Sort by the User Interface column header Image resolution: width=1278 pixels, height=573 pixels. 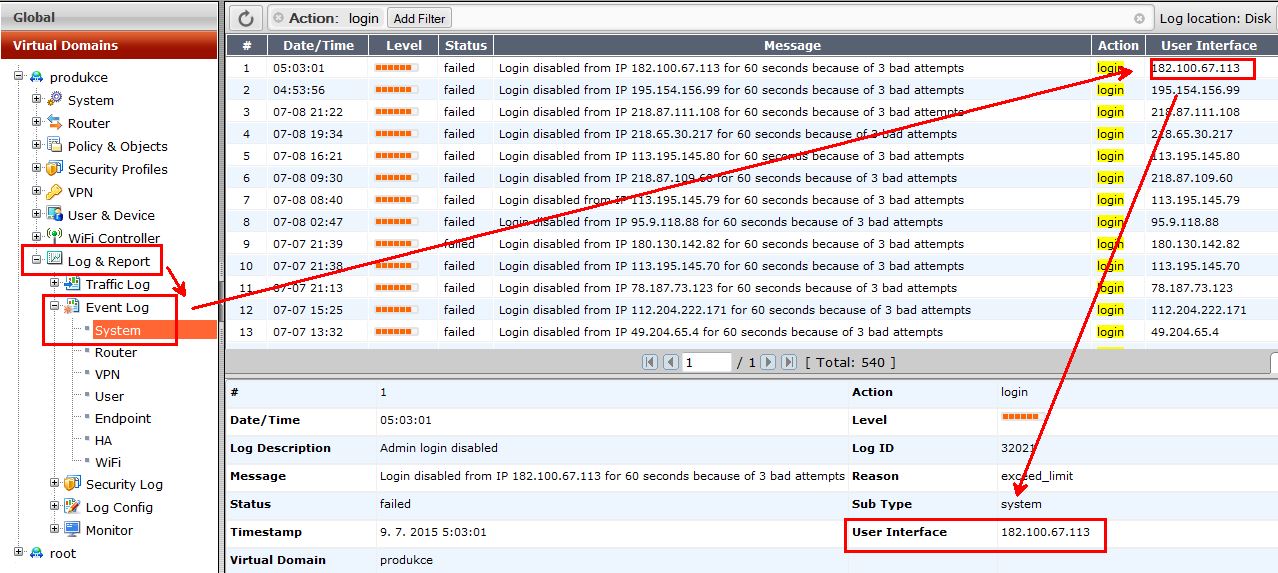tap(1208, 45)
